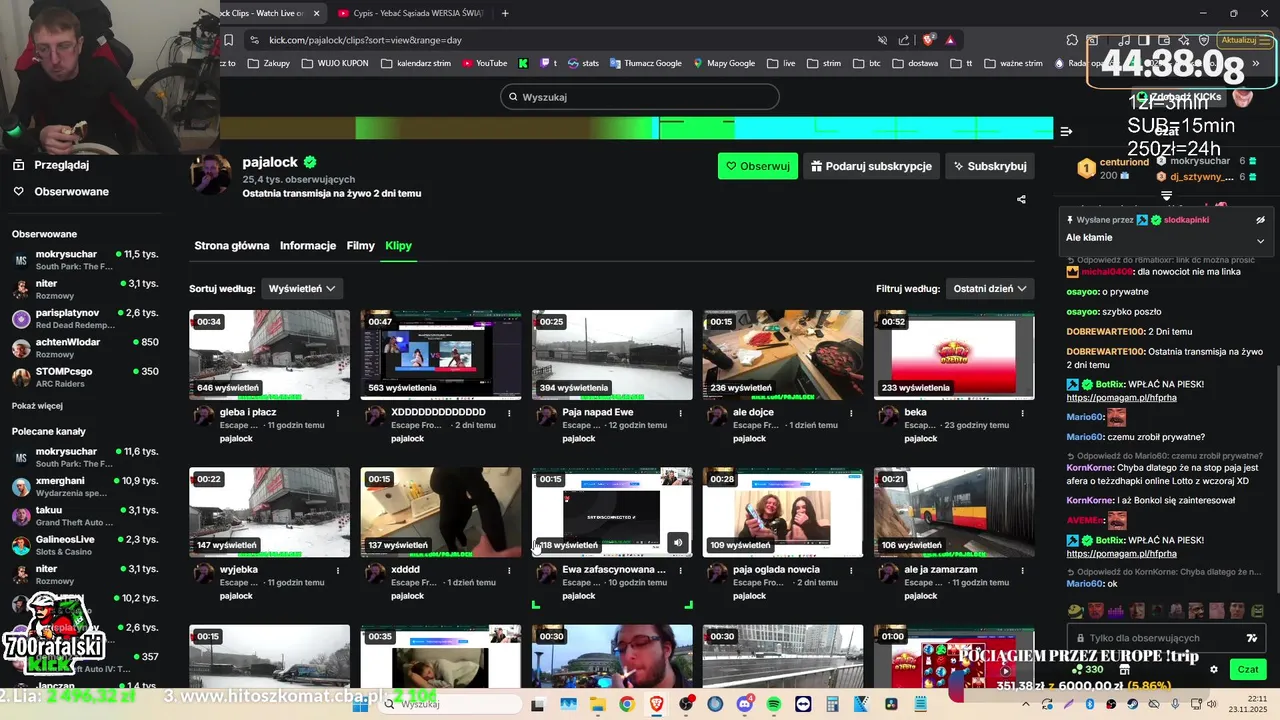Screen dimensions: 1280x720
Task: Show hidden system tray icons chevron
Action: (1026, 704)
